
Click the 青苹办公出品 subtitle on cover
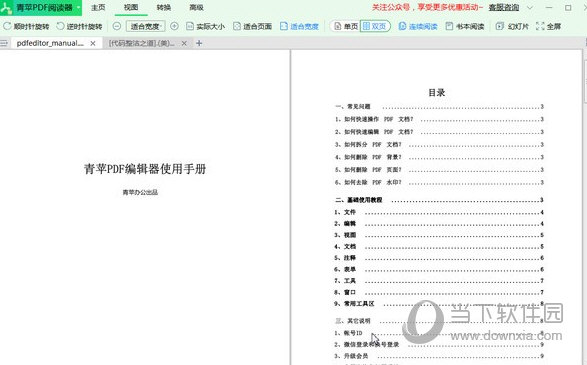pos(140,192)
